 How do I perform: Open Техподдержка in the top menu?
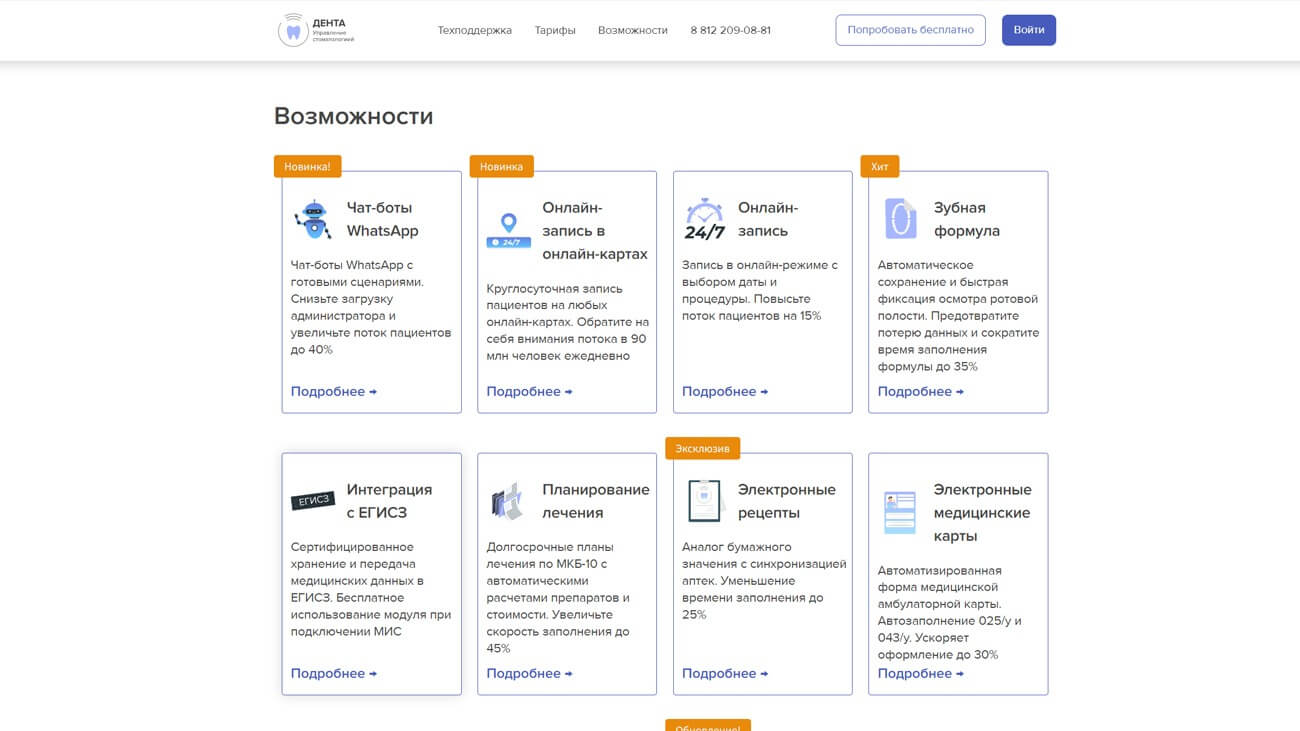[x=474, y=30]
